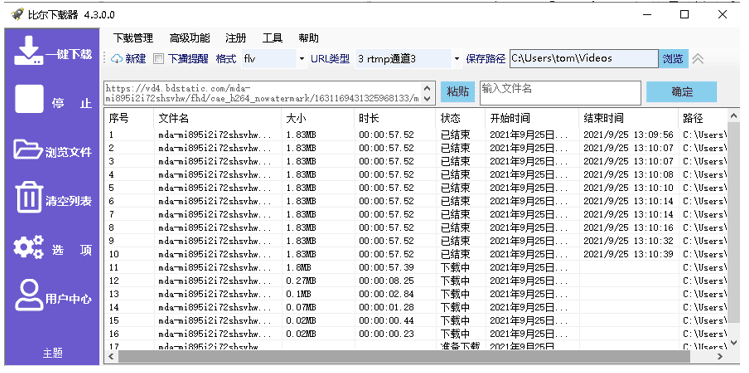Click the cloud 新建 new task icon
Screen dimensions: 749x373
point(117,59)
